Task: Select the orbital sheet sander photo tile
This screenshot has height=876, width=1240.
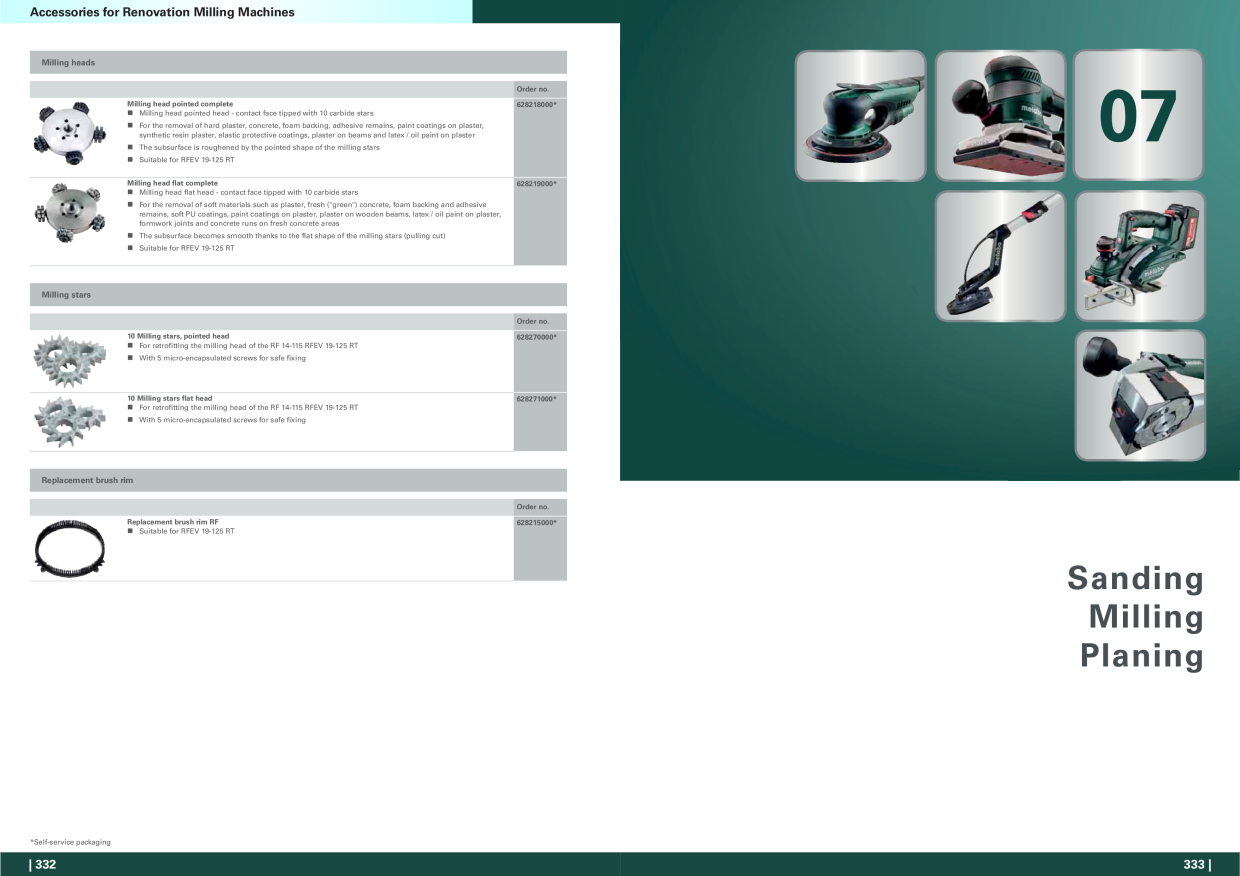Action: [1000, 116]
